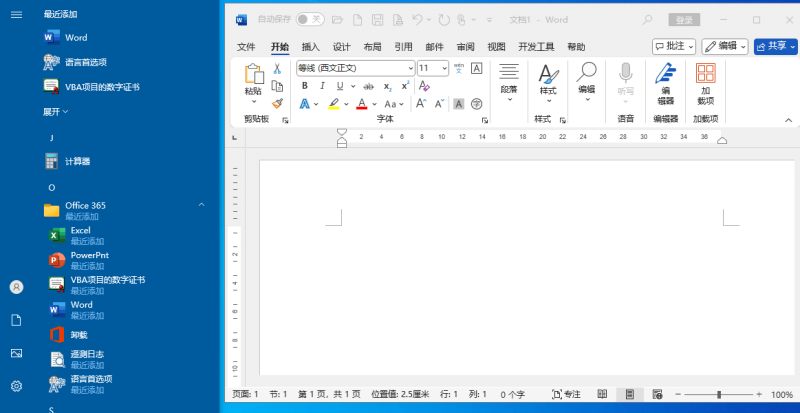
Task: Toggle bold formatting
Action: coord(305,86)
